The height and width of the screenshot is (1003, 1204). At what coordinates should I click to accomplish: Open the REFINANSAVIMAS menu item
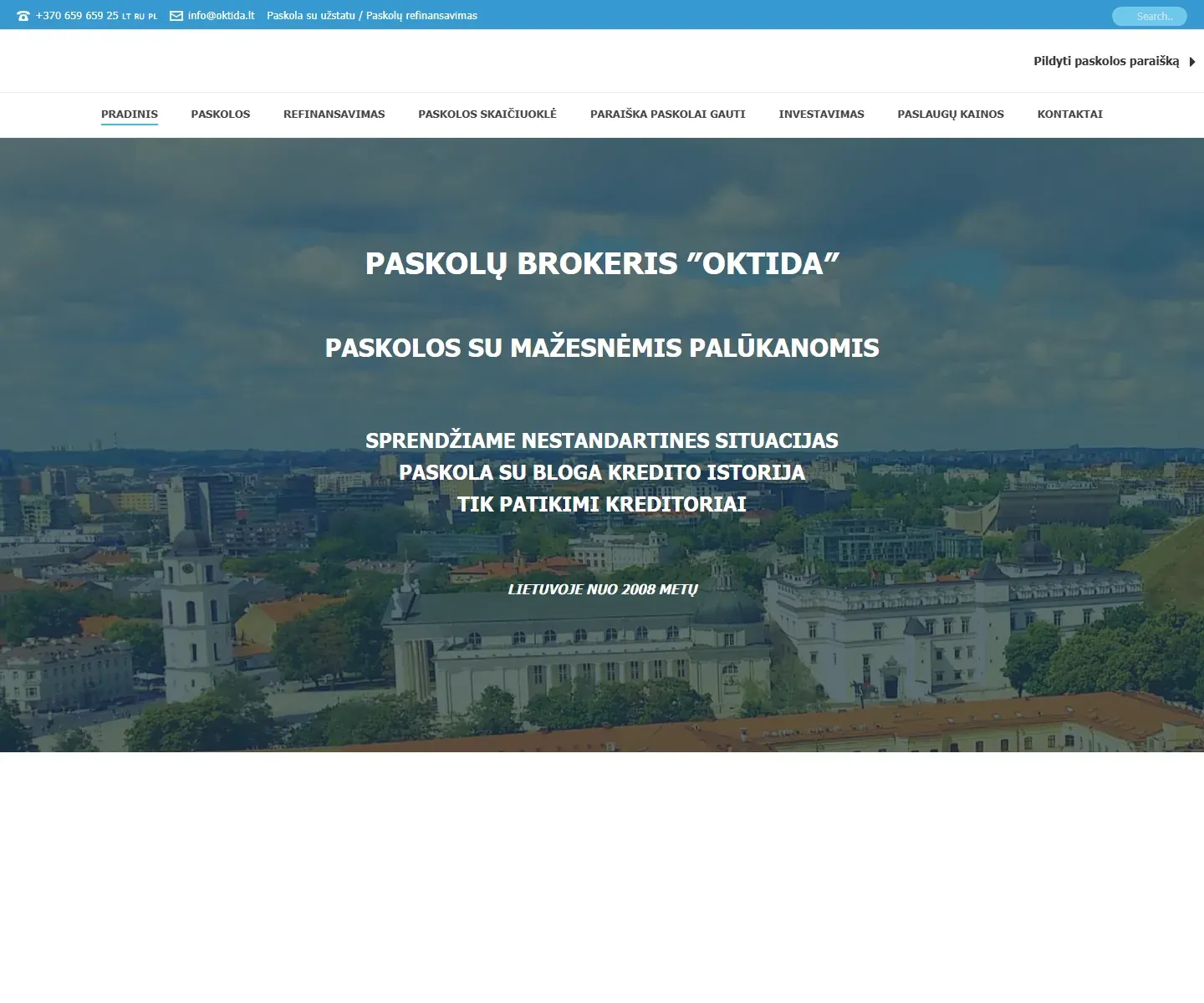point(334,115)
